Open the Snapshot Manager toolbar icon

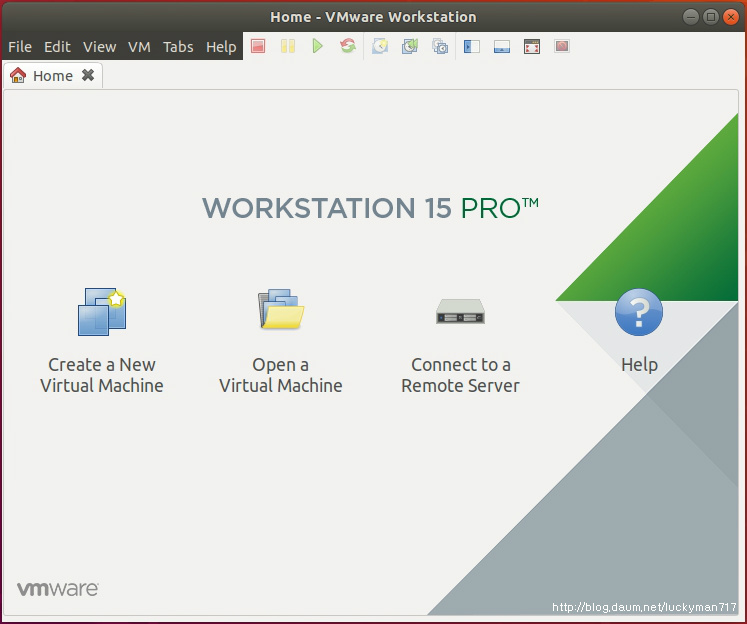pos(440,46)
